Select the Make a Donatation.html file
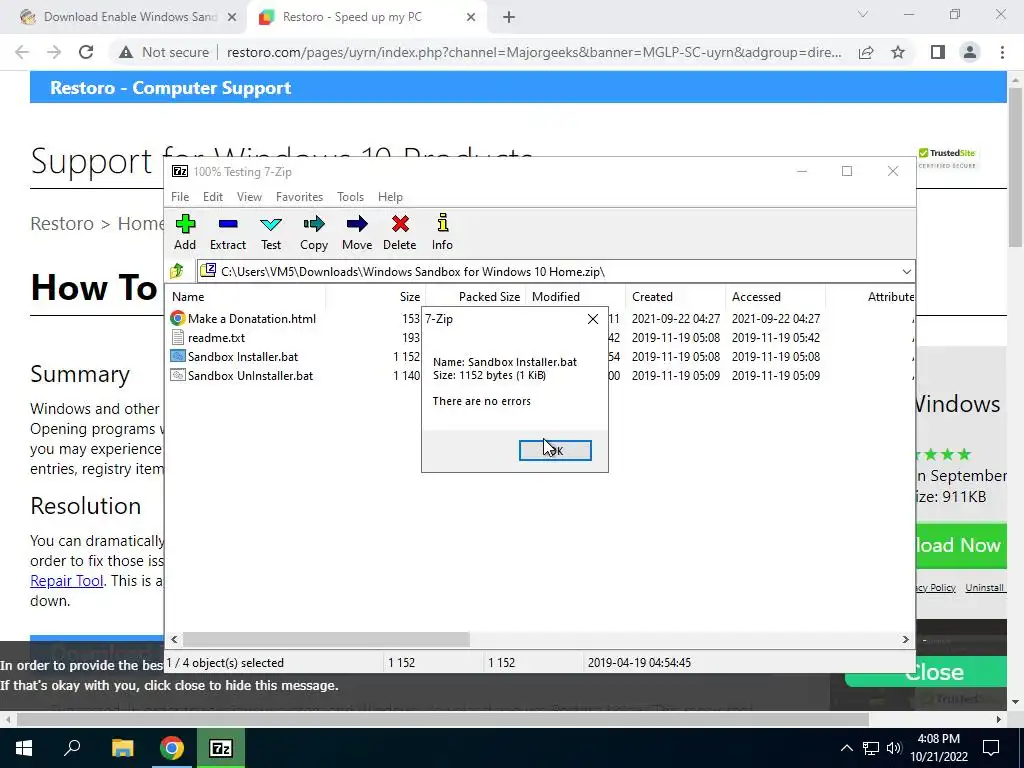The image size is (1024, 768). 243,319
